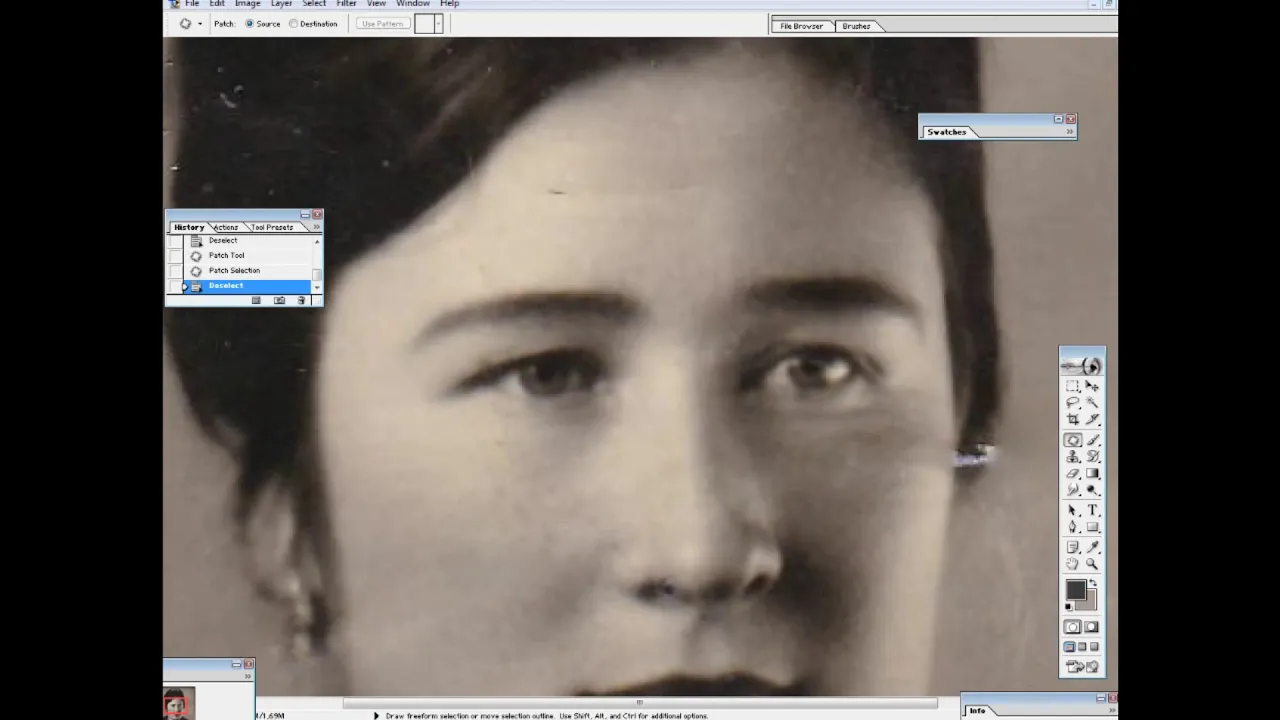Select the Dodge tool

pos(1092,490)
